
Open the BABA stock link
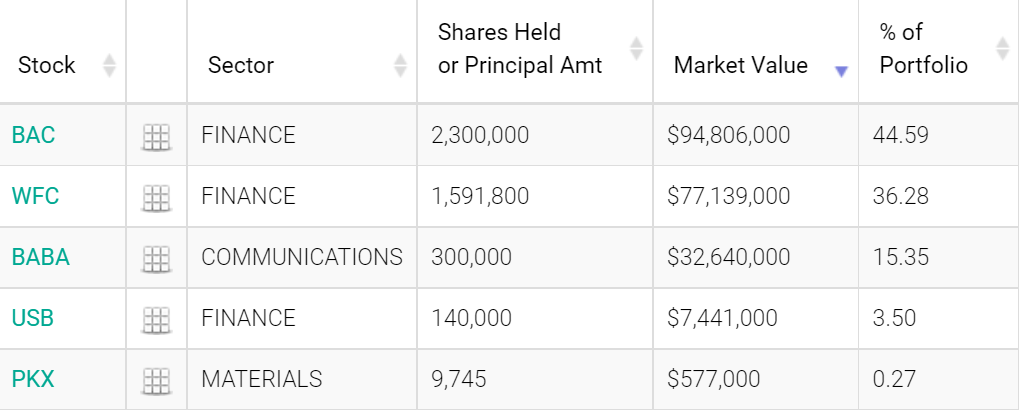point(41,257)
